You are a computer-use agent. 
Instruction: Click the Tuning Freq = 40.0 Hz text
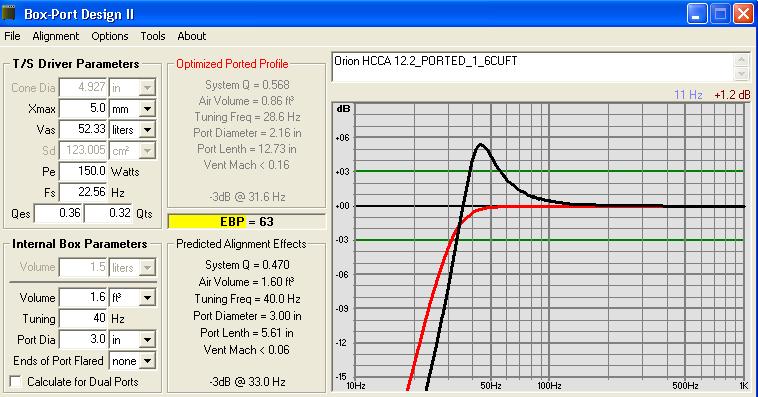pos(247,299)
